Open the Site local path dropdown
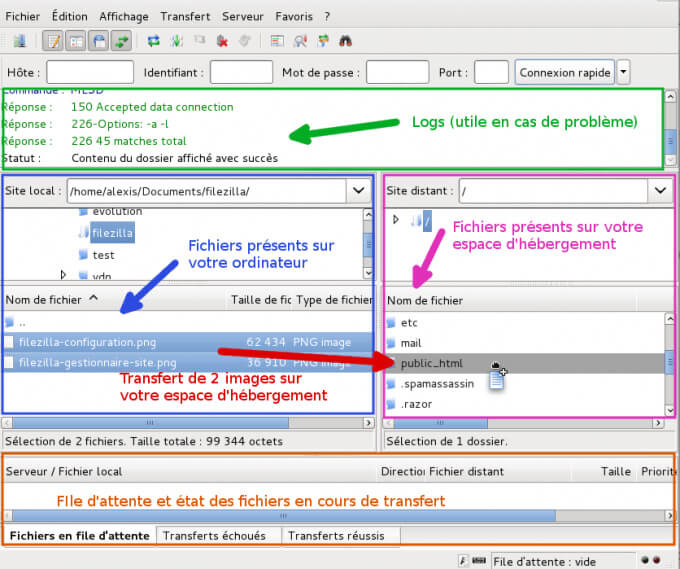The image size is (680, 569). click(359, 191)
